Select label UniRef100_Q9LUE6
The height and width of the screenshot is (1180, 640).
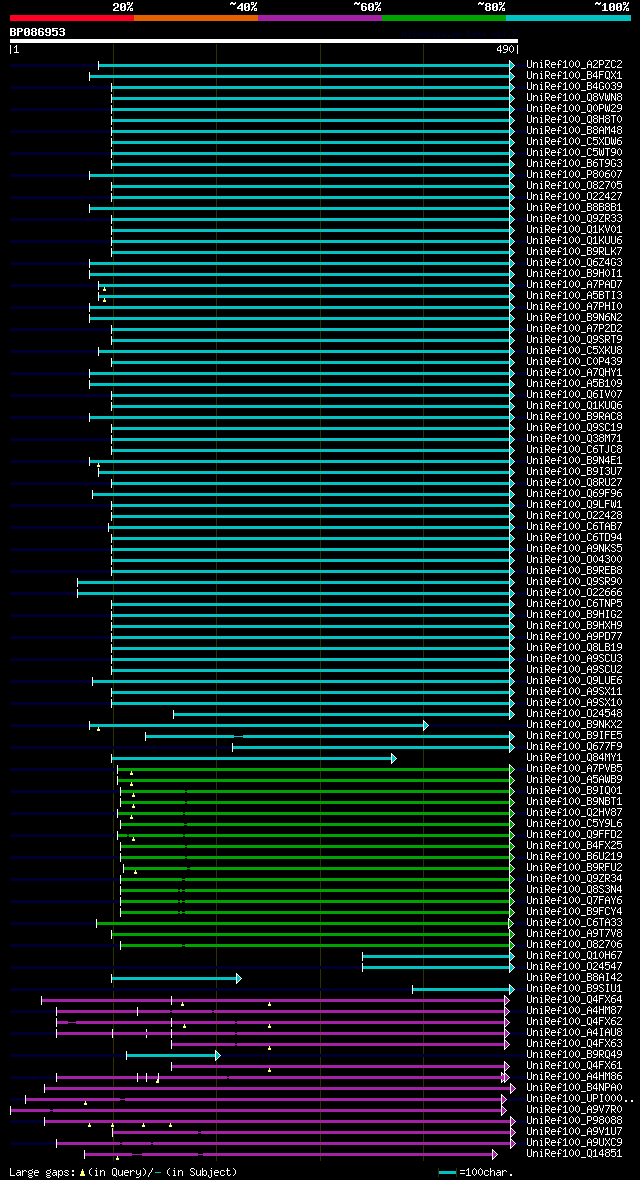(x=574, y=680)
